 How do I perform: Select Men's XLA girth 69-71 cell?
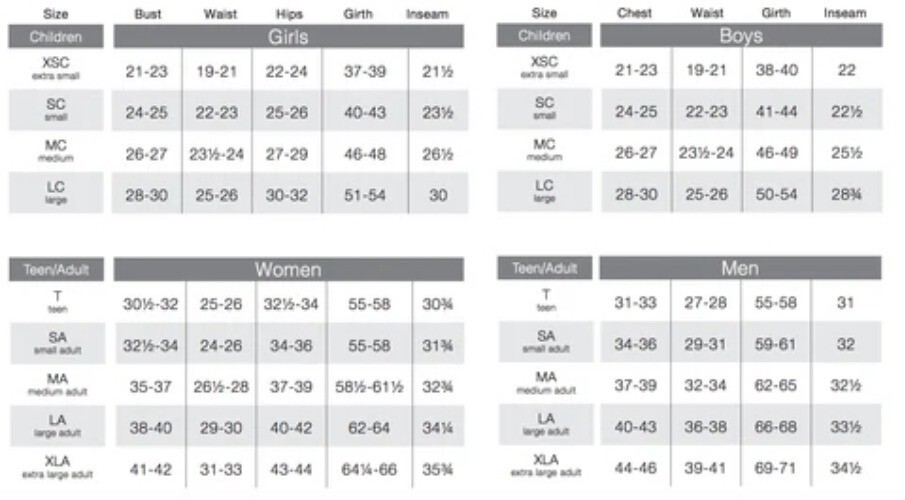click(776, 467)
